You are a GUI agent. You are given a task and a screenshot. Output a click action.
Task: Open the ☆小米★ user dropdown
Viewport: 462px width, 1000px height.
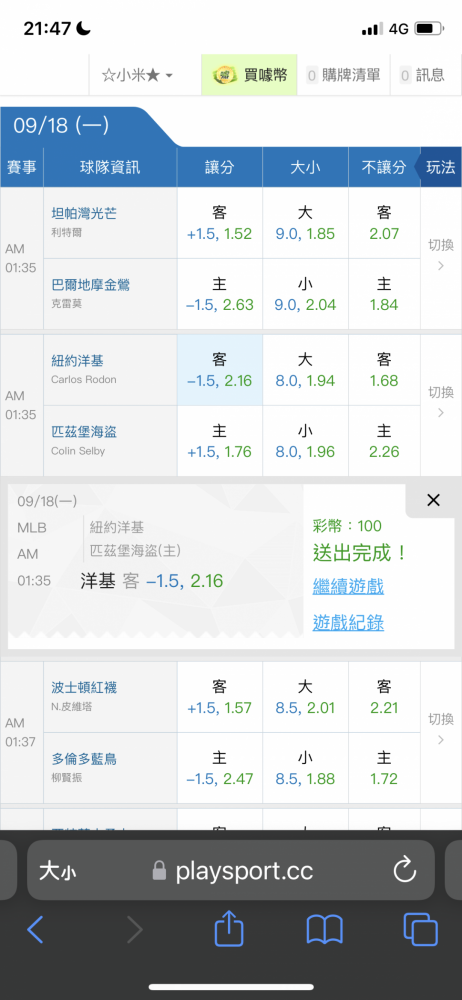(x=137, y=75)
